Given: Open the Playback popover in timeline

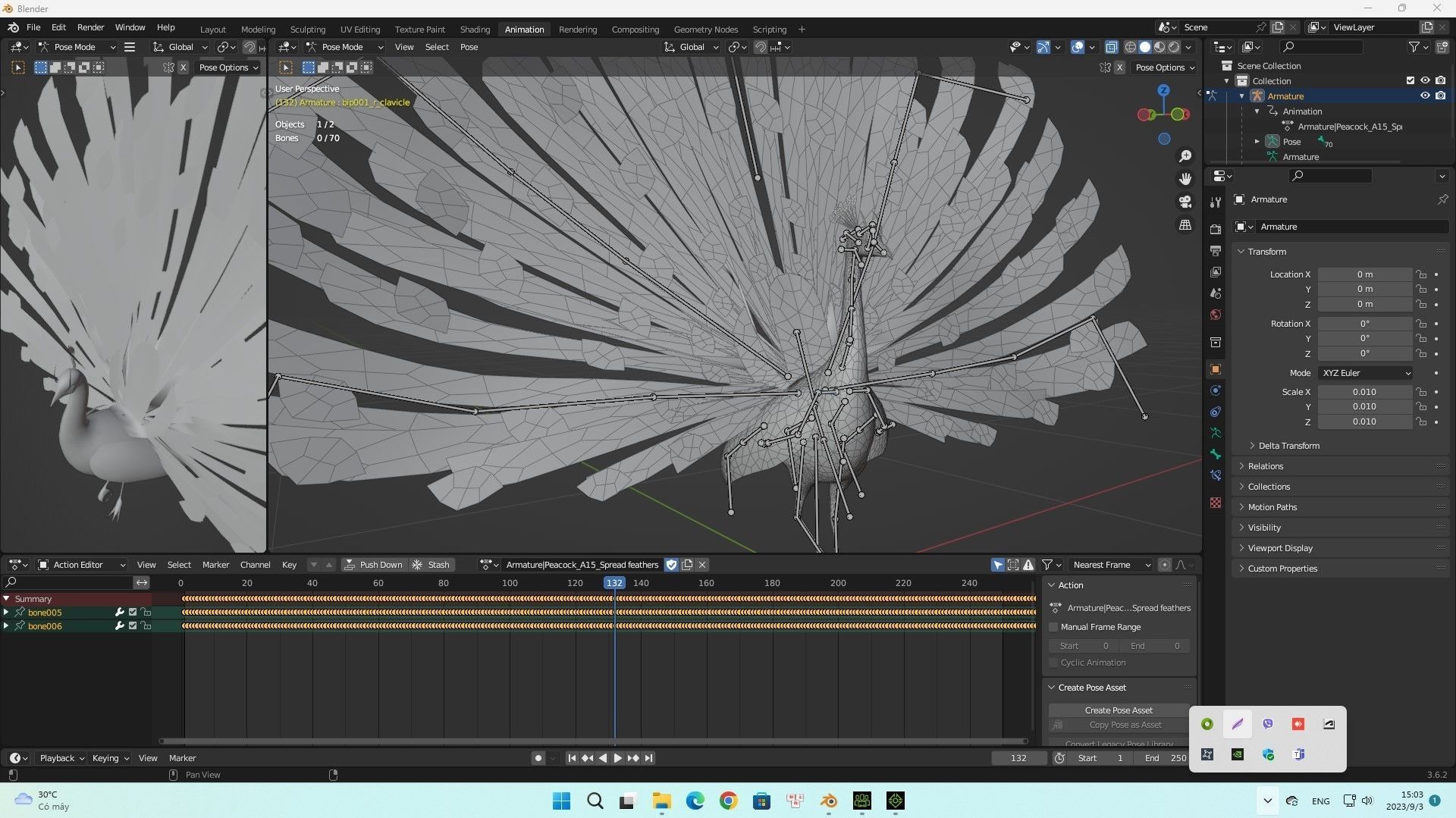Looking at the screenshot, I should (61, 758).
